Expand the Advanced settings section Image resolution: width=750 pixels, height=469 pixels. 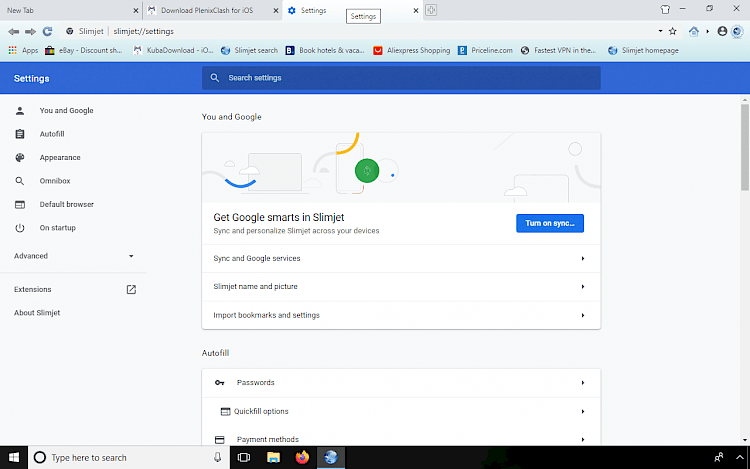point(74,256)
